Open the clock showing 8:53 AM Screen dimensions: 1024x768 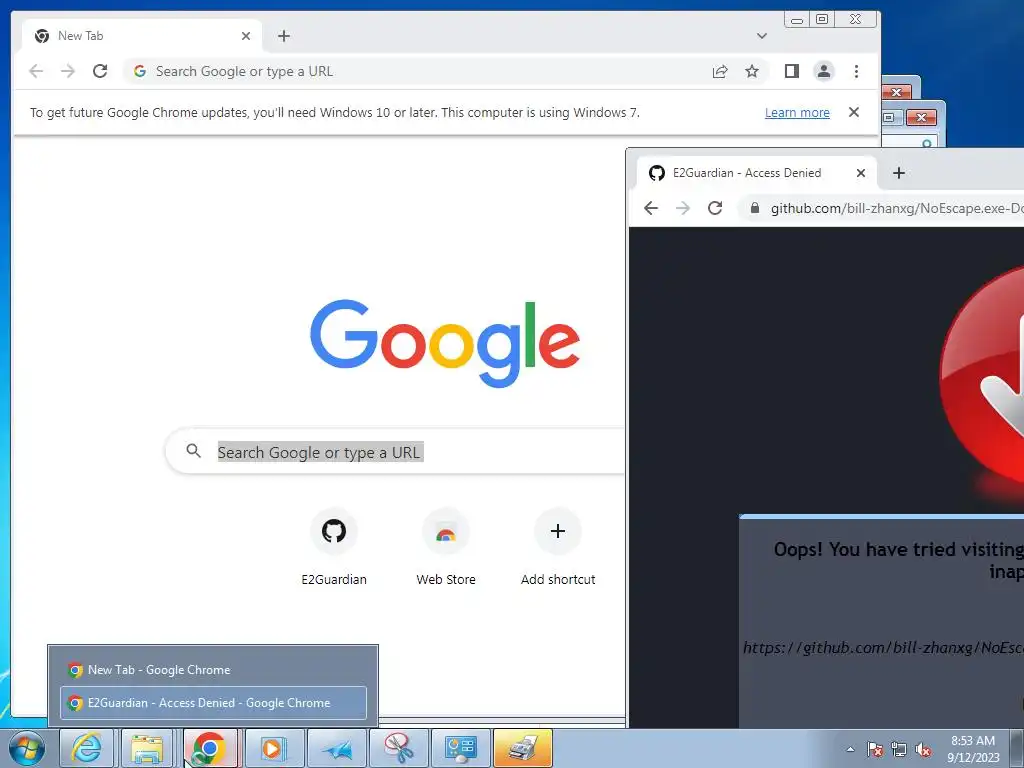973,749
